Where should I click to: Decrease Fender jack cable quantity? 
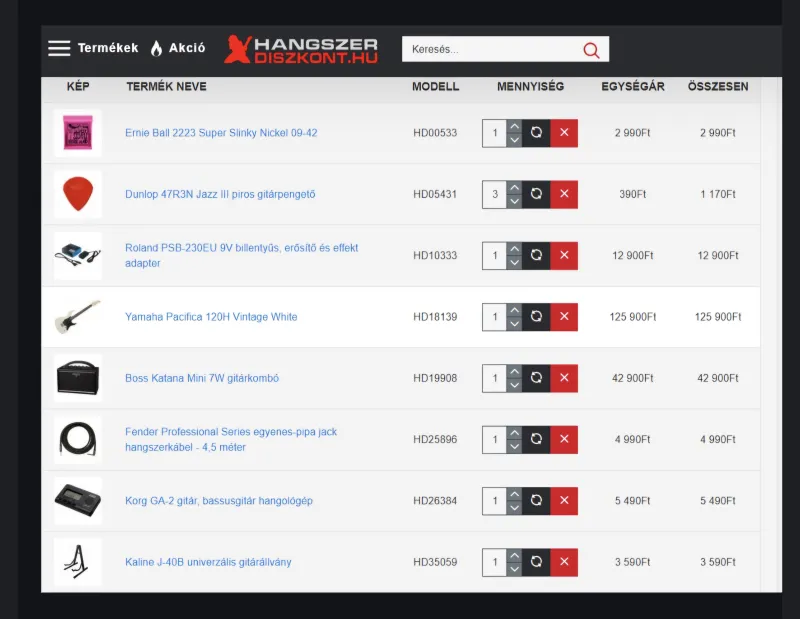514,447
